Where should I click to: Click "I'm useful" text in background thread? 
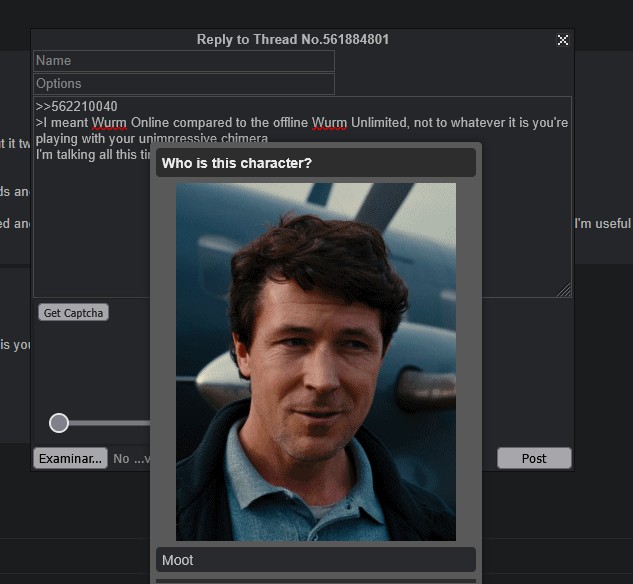point(602,223)
